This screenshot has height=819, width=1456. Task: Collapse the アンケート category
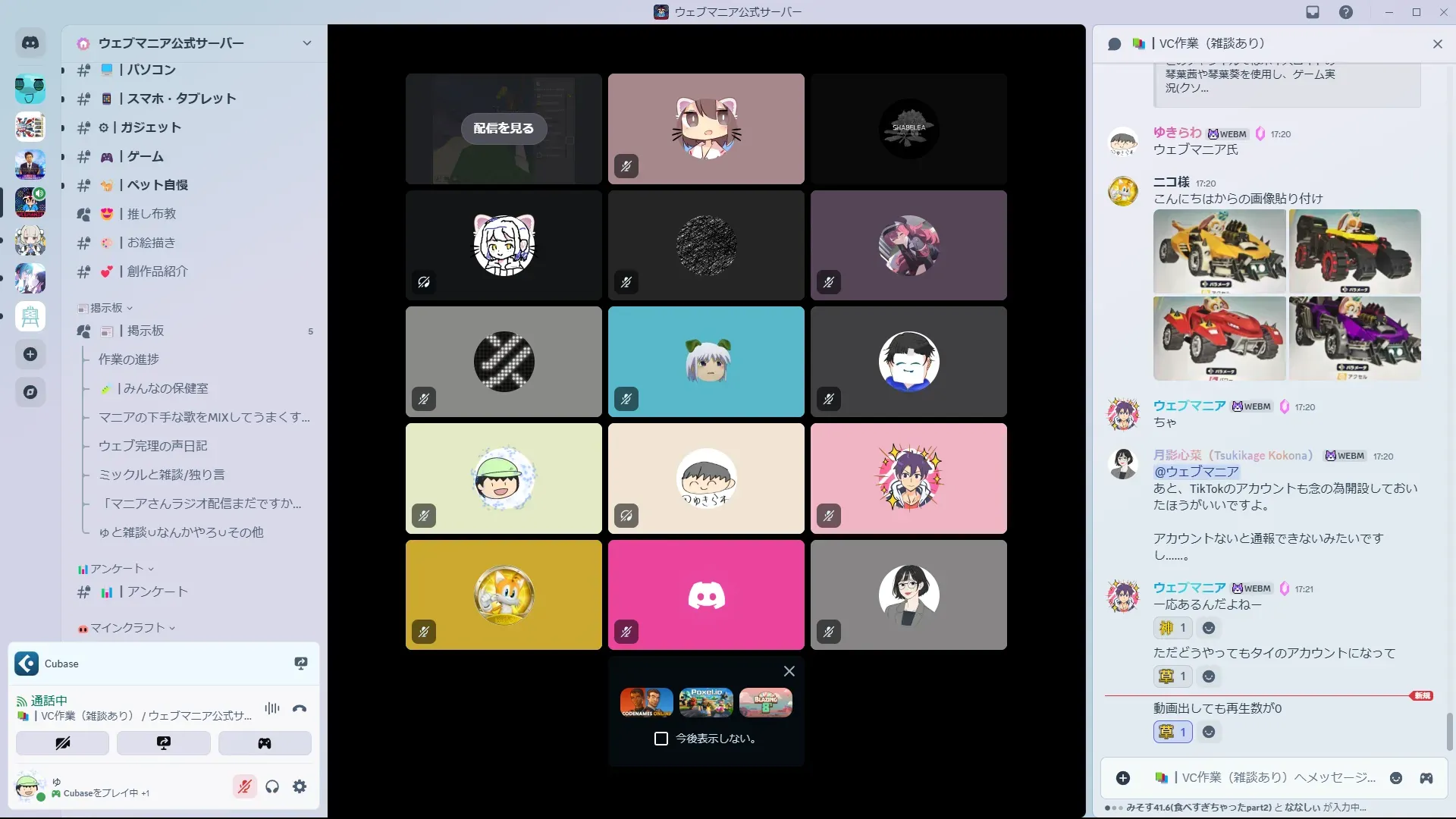click(117, 569)
